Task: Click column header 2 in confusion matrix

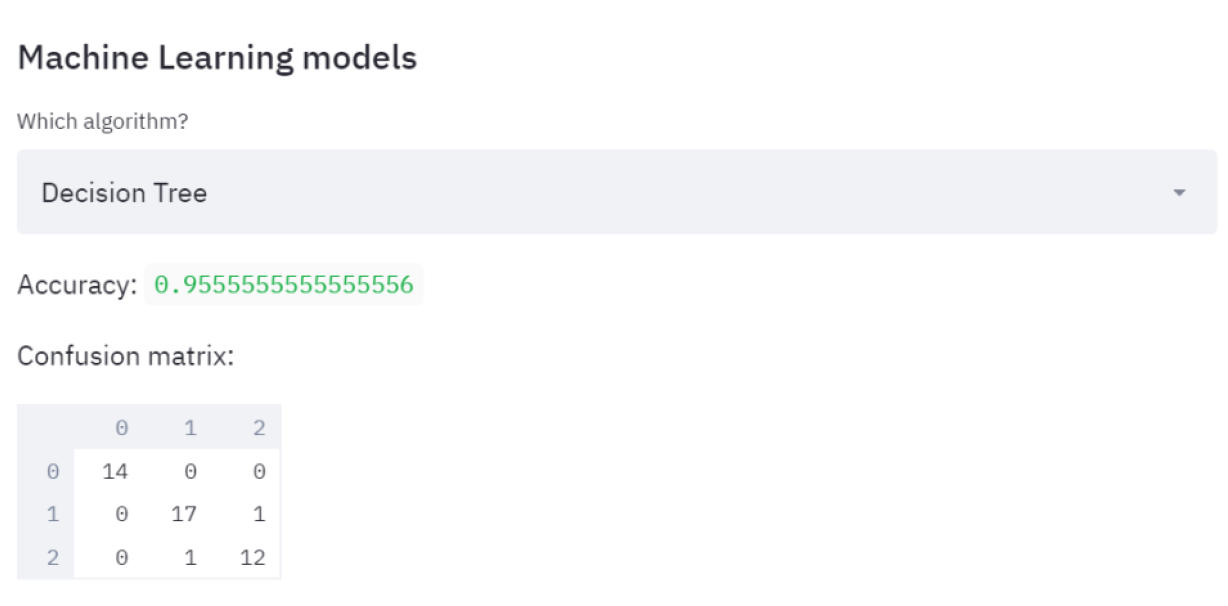Action: pos(258,428)
